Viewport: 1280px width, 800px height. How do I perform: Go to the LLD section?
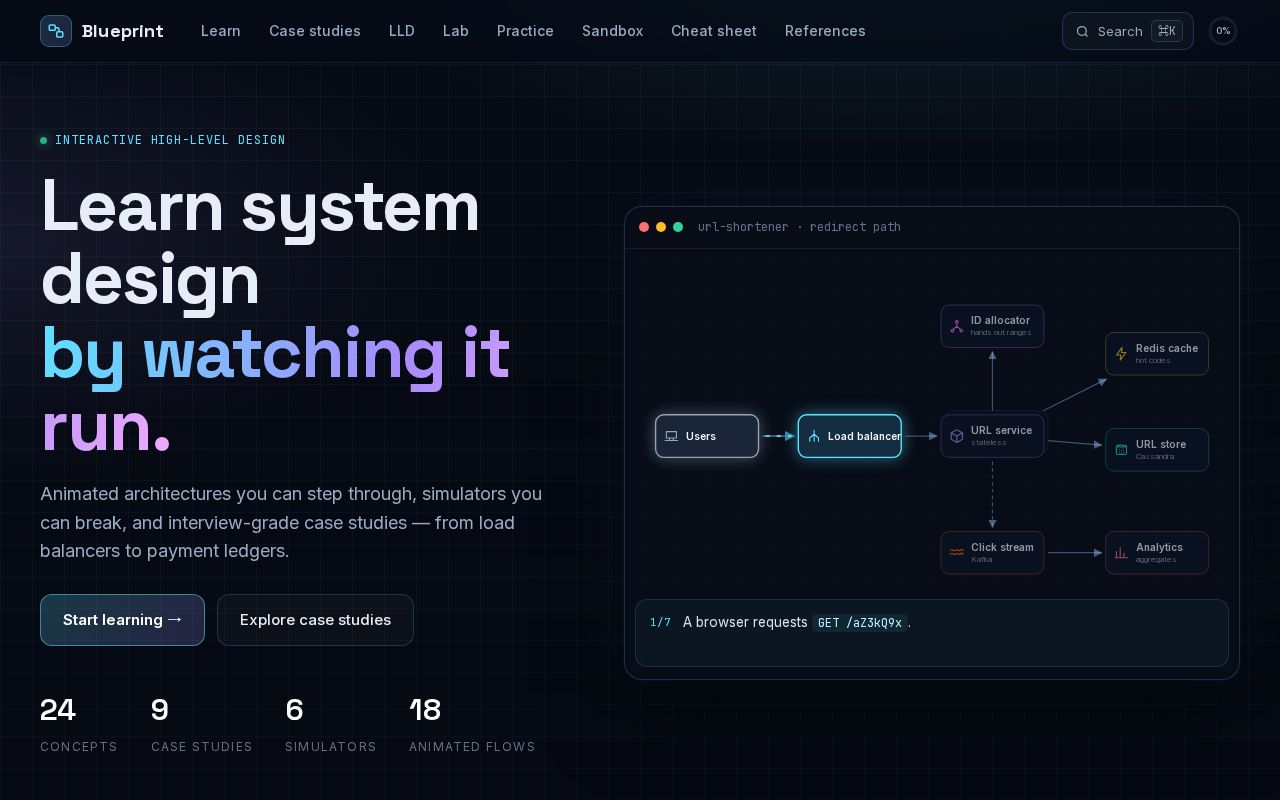pos(402,31)
